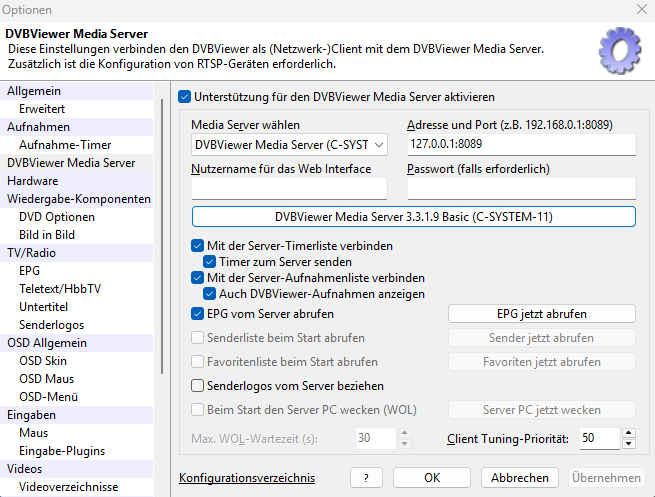The width and height of the screenshot is (655, 497).
Task: Open Maus input settings
Action: point(76,433)
